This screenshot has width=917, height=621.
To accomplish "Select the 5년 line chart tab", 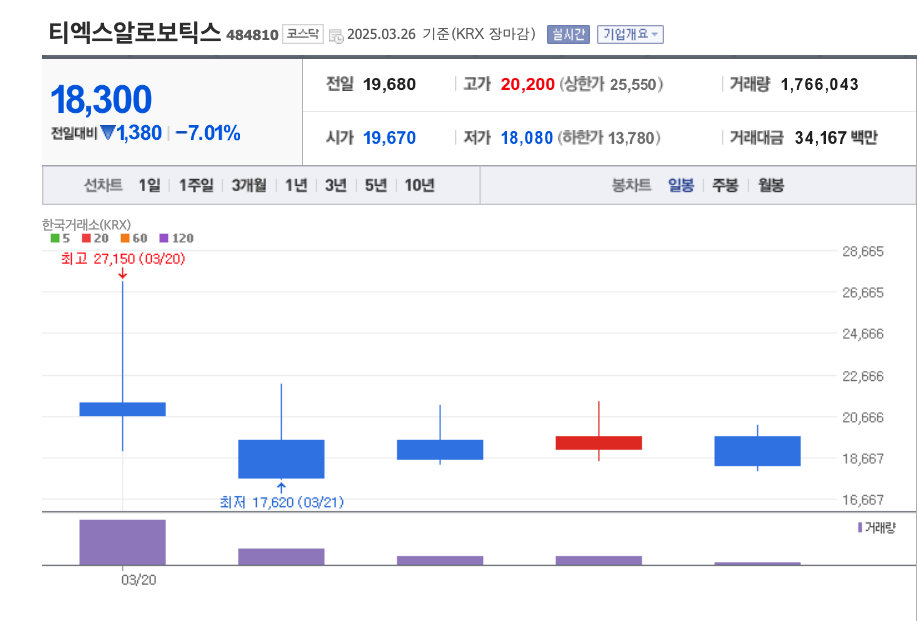I will tap(376, 185).
